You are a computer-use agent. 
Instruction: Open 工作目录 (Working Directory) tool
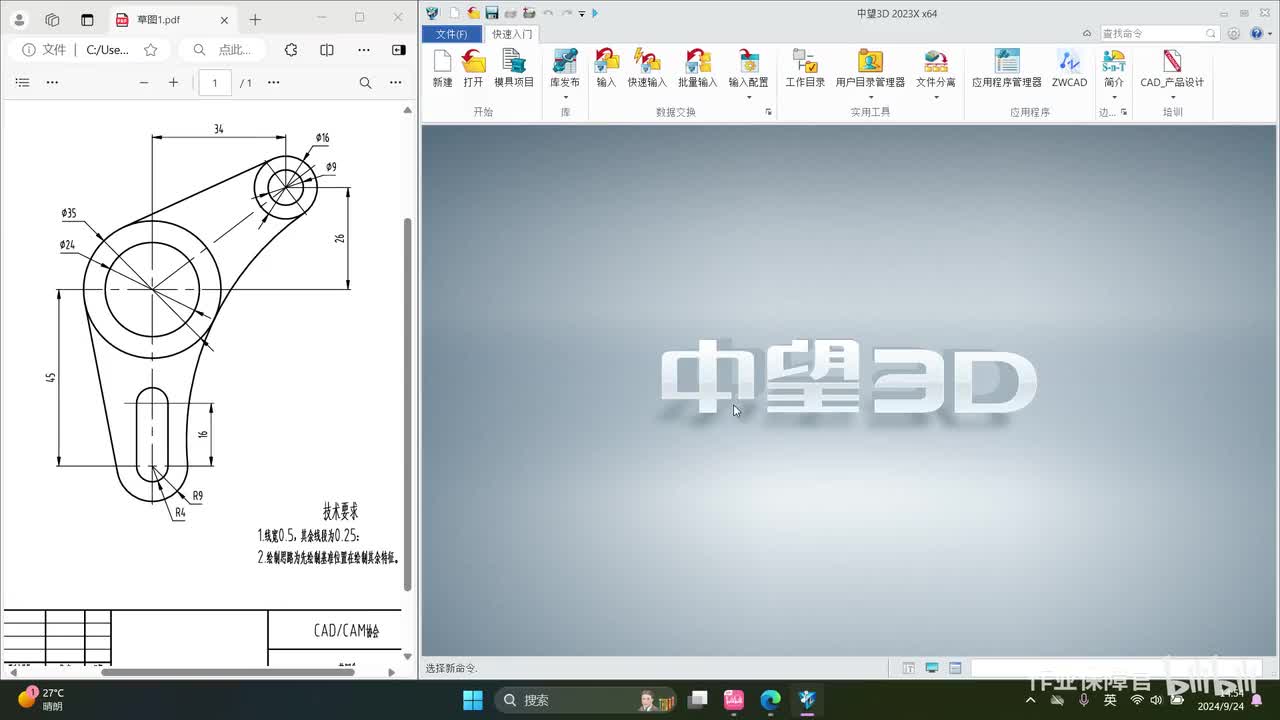[805, 68]
